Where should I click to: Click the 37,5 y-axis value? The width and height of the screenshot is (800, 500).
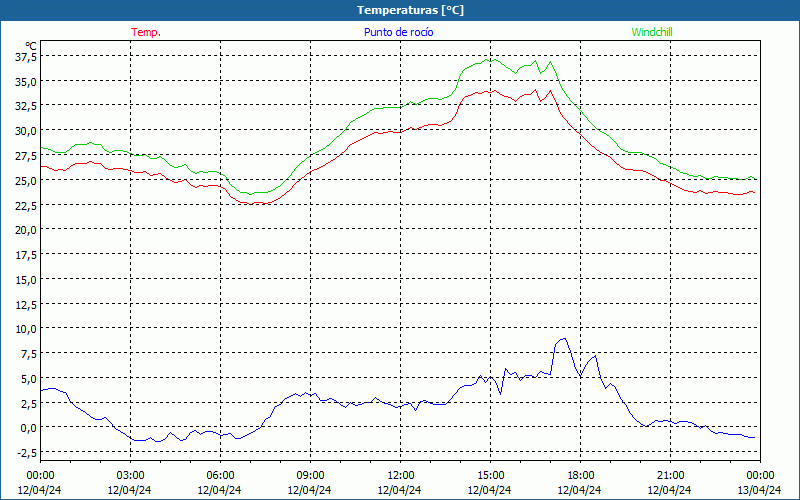(x=26, y=57)
